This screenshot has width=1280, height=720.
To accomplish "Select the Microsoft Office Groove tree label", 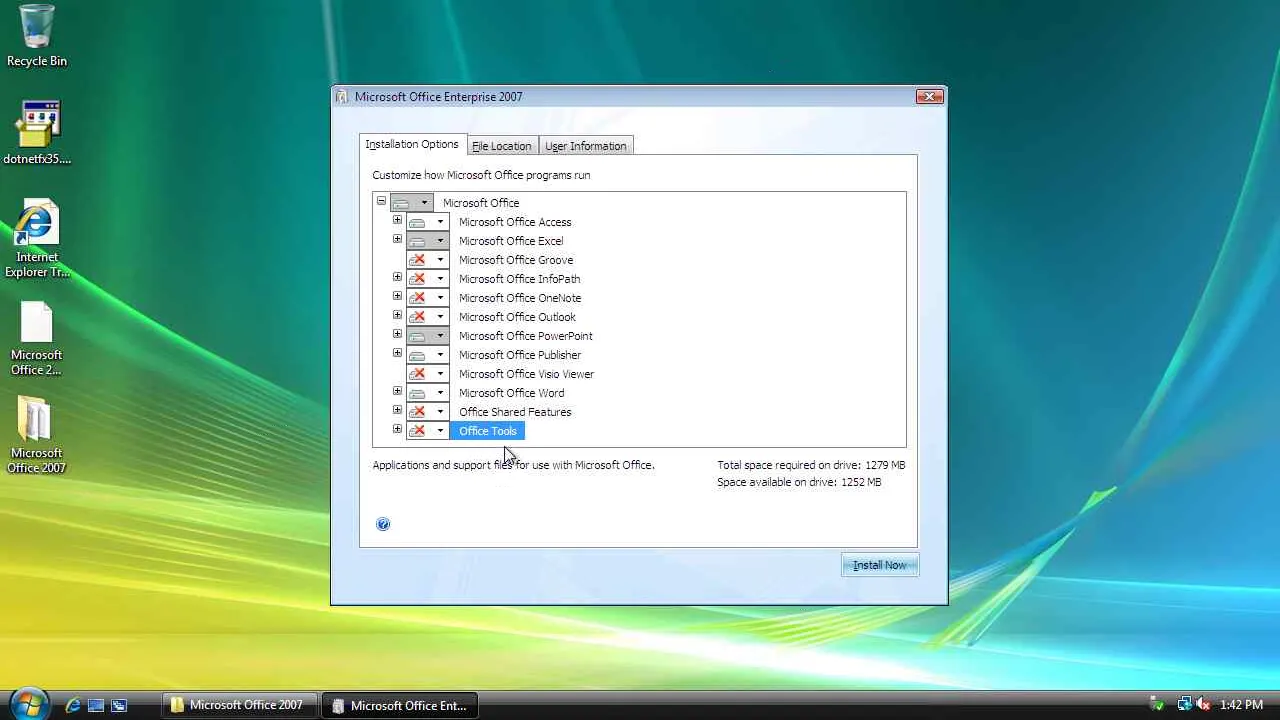I will (516, 260).
